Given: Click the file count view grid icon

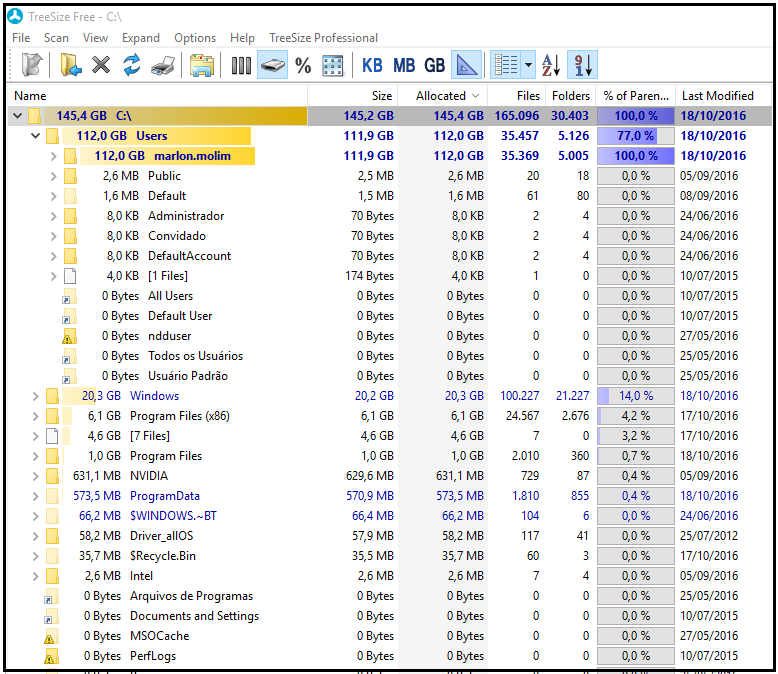Looking at the screenshot, I should tap(333, 65).
